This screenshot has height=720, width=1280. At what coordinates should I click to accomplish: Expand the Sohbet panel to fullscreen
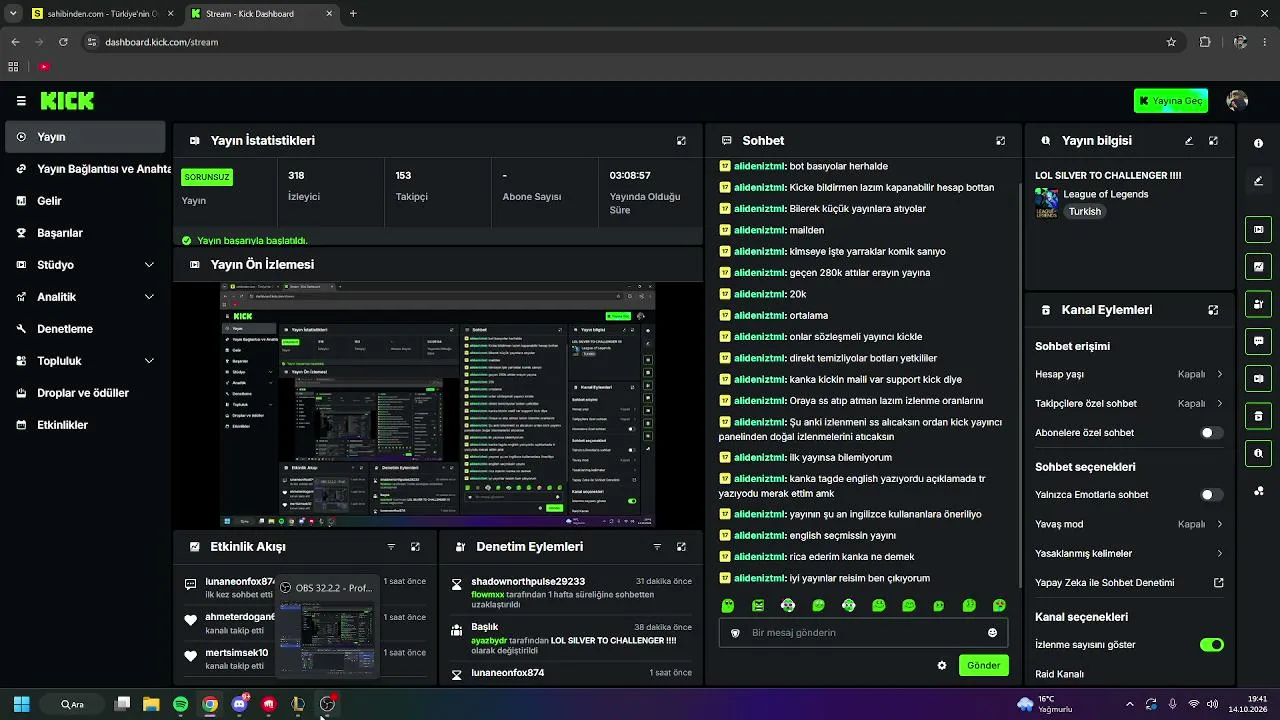(x=1000, y=141)
